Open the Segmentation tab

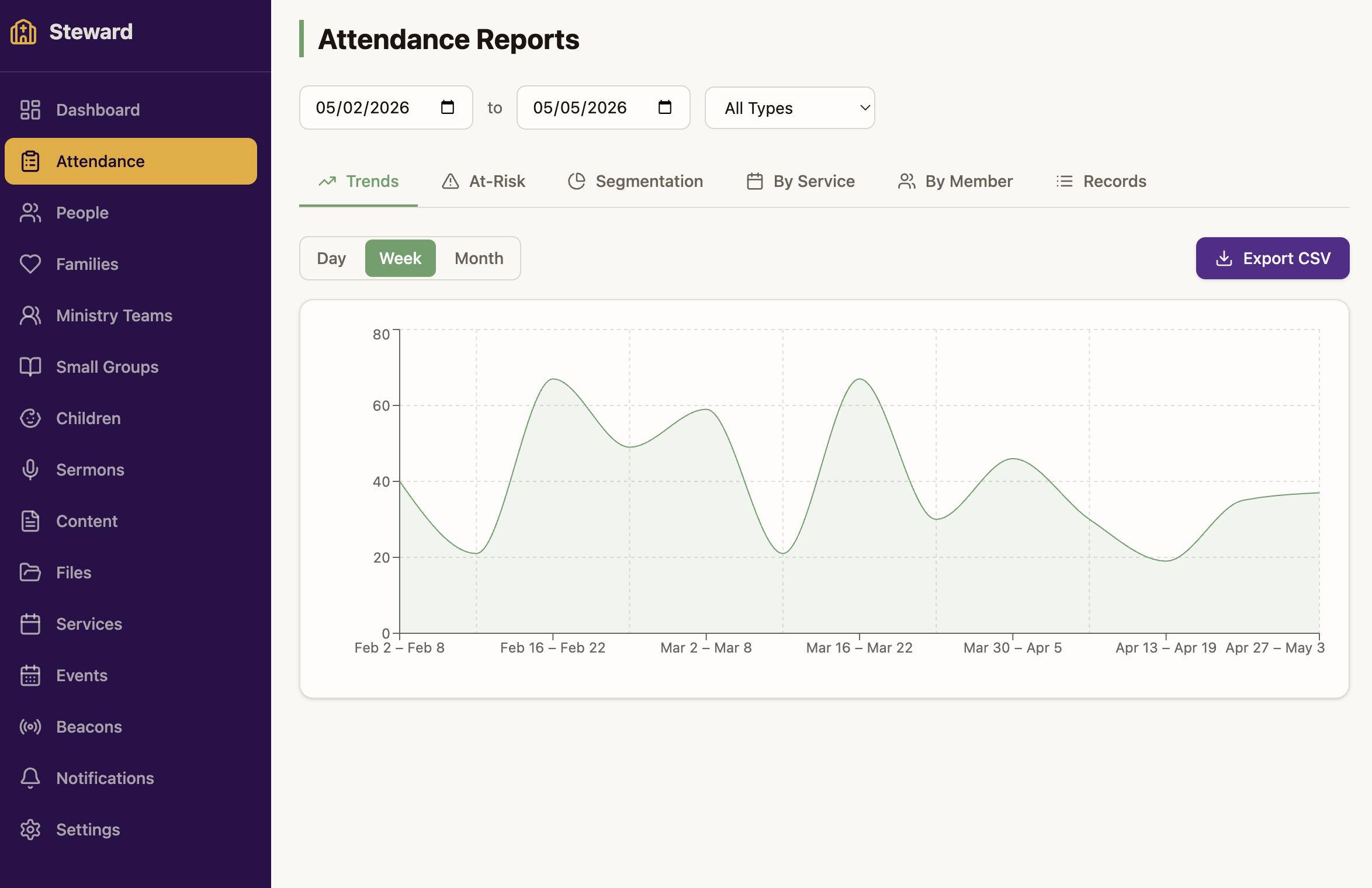pos(635,181)
